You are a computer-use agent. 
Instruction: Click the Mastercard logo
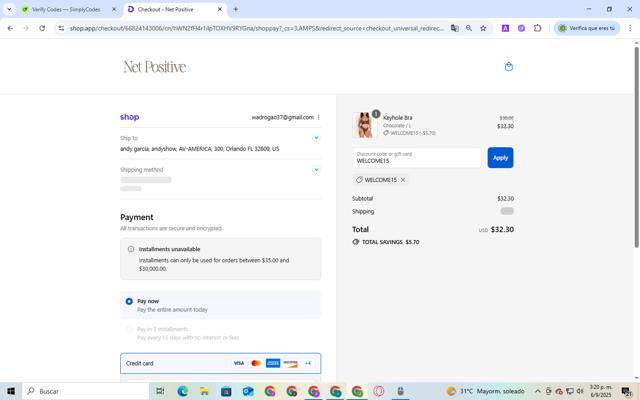(x=256, y=363)
